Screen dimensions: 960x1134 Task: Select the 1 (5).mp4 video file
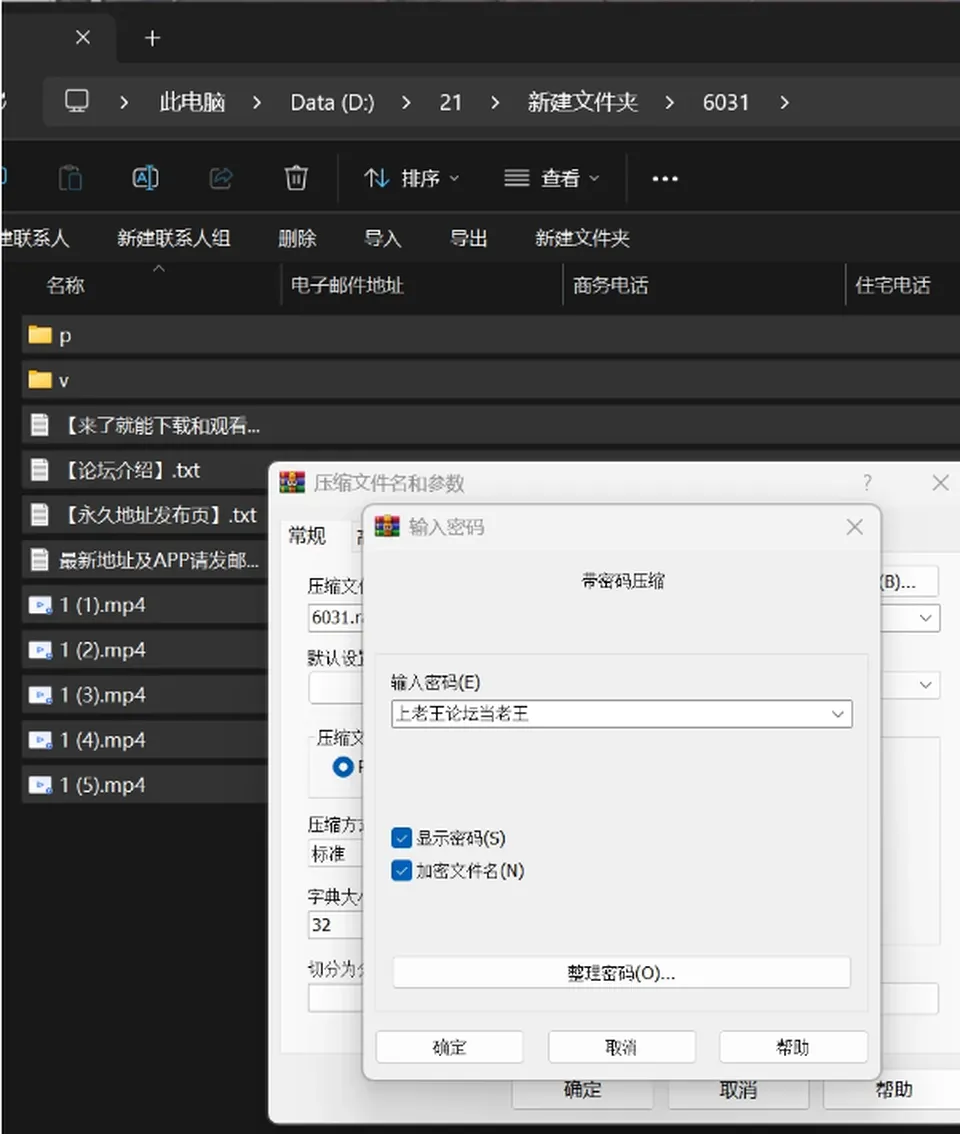point(145,785)
